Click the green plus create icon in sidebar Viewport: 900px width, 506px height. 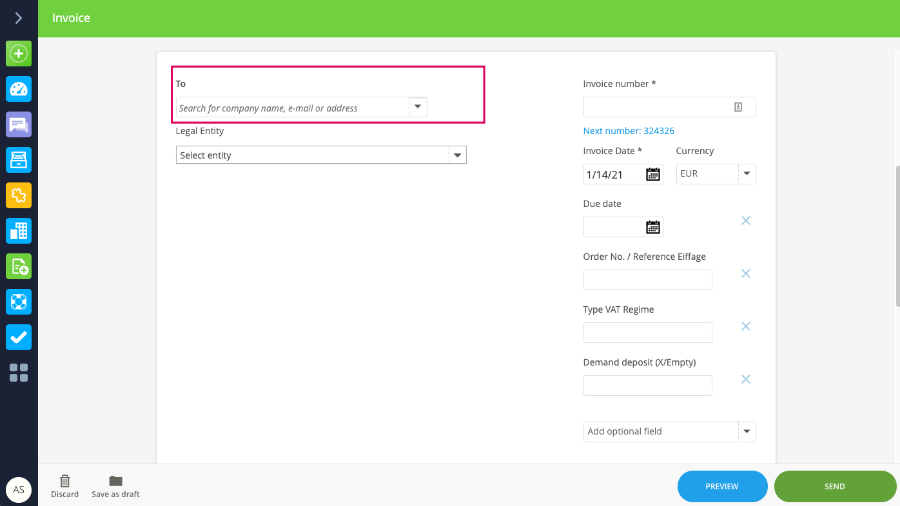pyautogui.click(x=19, y=54)
